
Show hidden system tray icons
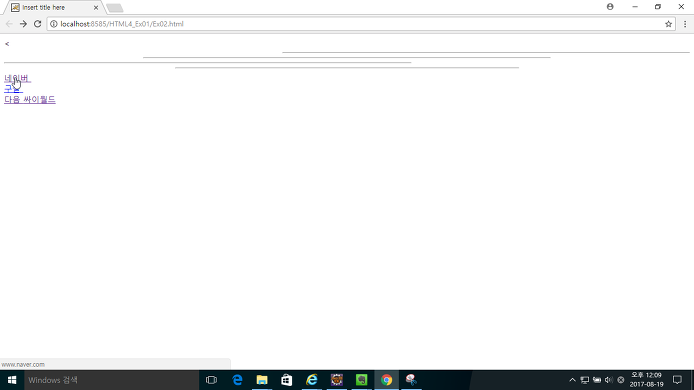point(572,380)
